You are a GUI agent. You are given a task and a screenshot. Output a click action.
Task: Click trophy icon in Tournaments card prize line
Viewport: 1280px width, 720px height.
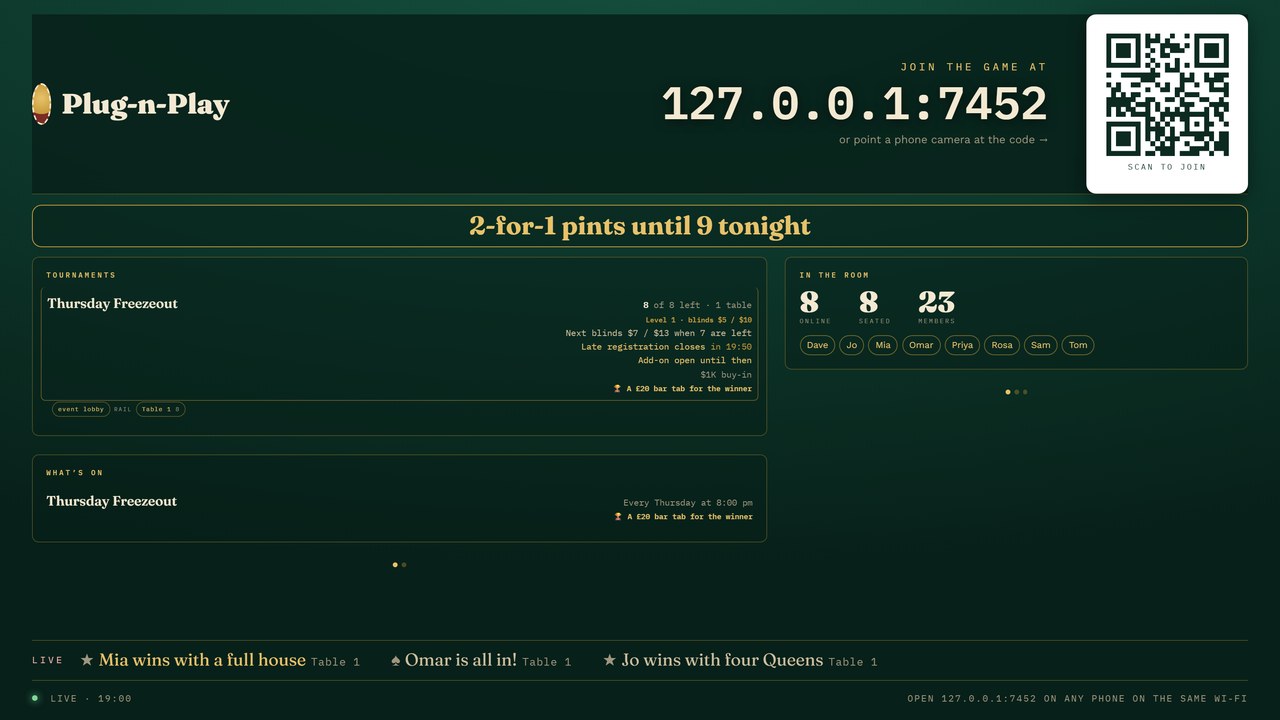point(617,389)
